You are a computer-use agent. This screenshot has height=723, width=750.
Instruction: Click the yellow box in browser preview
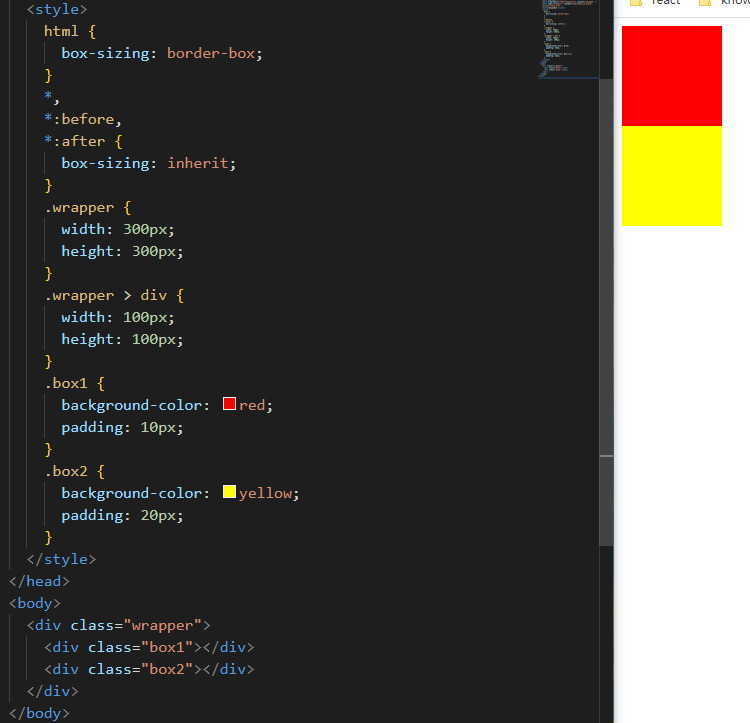tap(672, 176)
